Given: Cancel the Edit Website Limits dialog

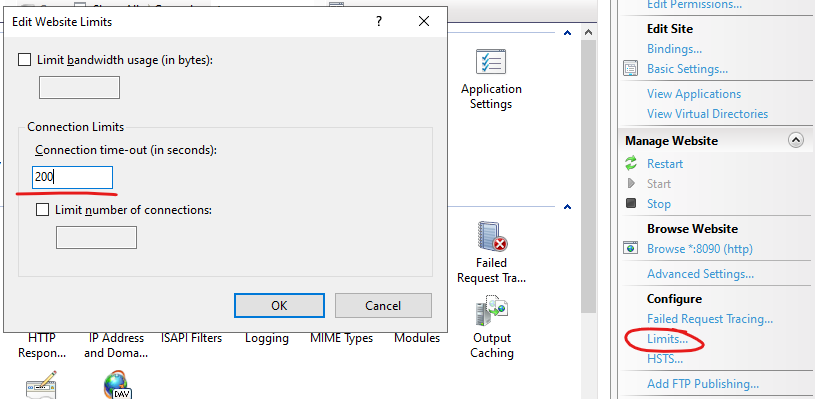Looking at the screenshot, I should (383, 305).
